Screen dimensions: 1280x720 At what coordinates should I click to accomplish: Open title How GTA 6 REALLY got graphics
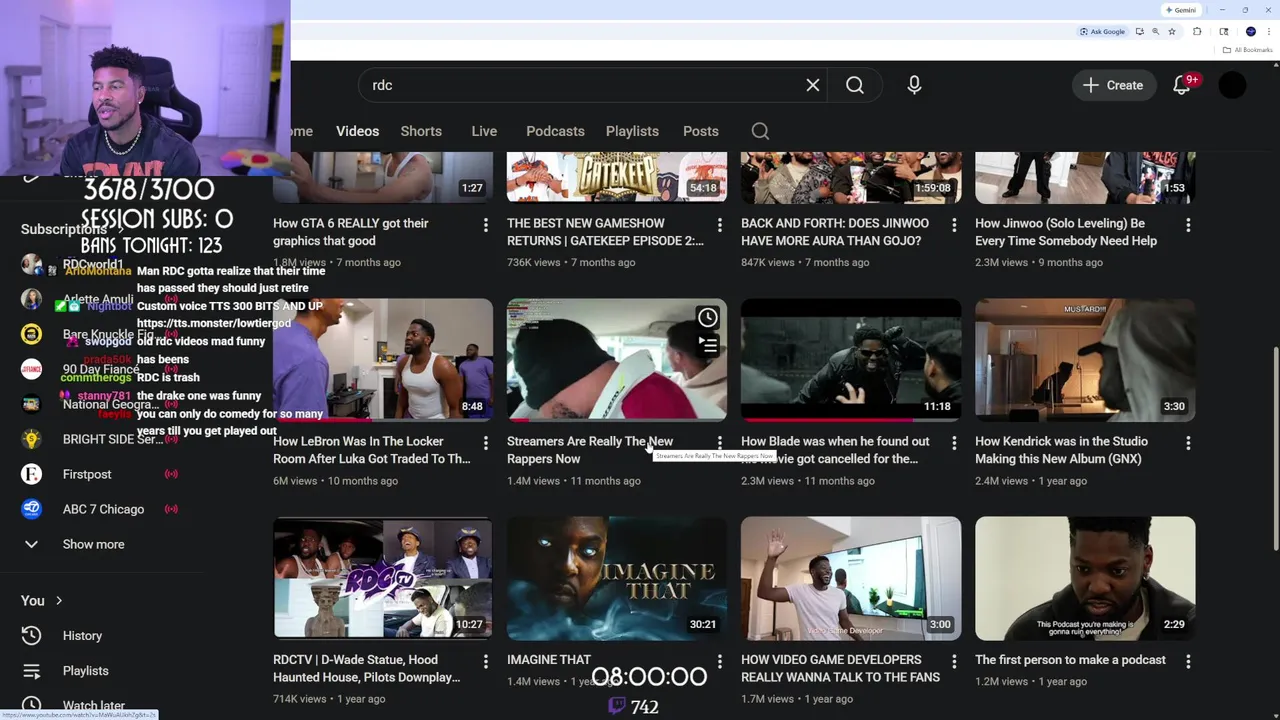click(351, 232)
